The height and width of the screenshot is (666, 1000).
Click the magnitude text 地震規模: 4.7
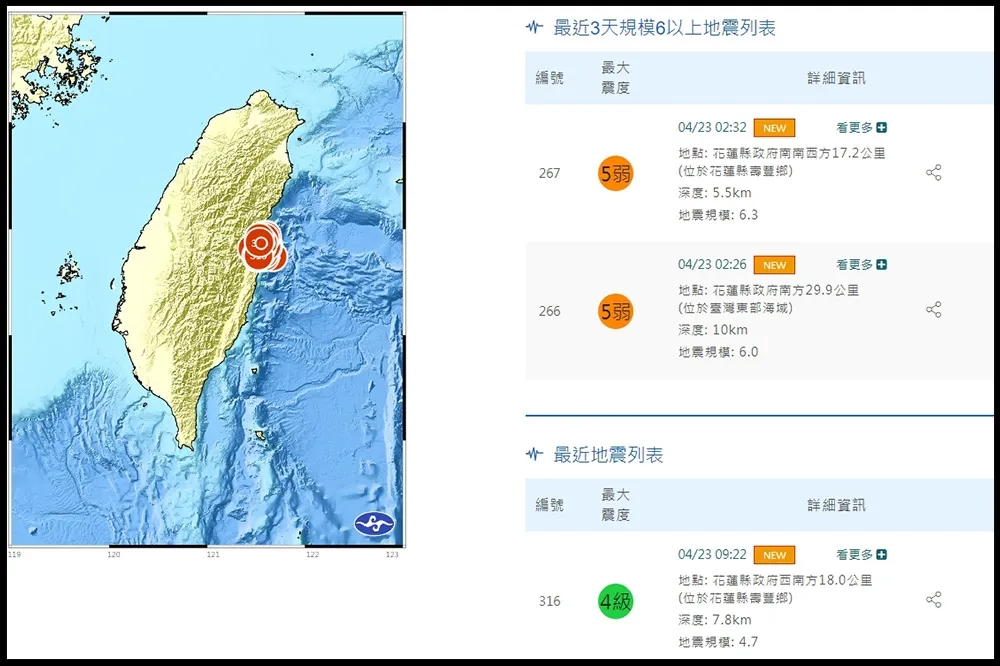[718, 642]
